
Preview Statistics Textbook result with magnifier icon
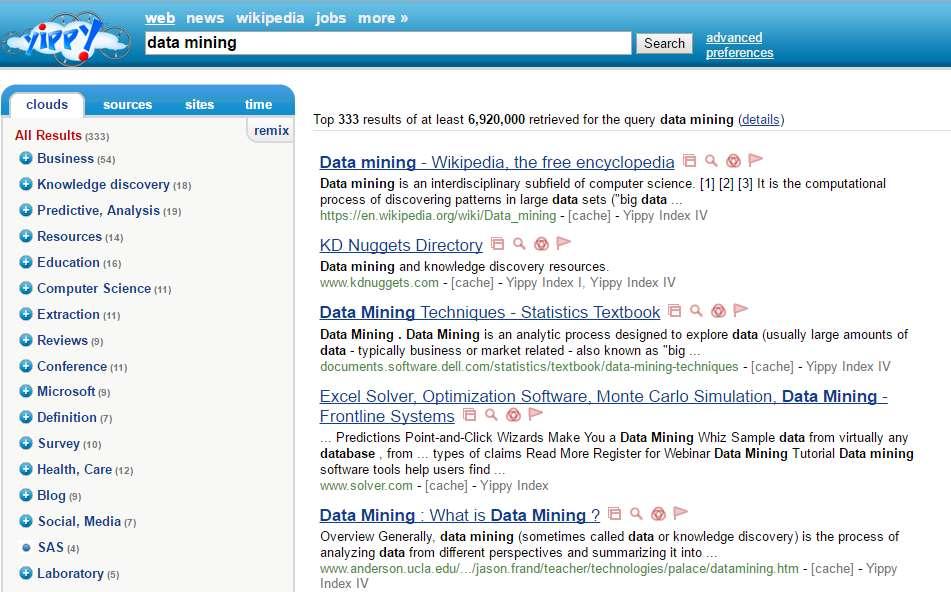coord(696,311)
